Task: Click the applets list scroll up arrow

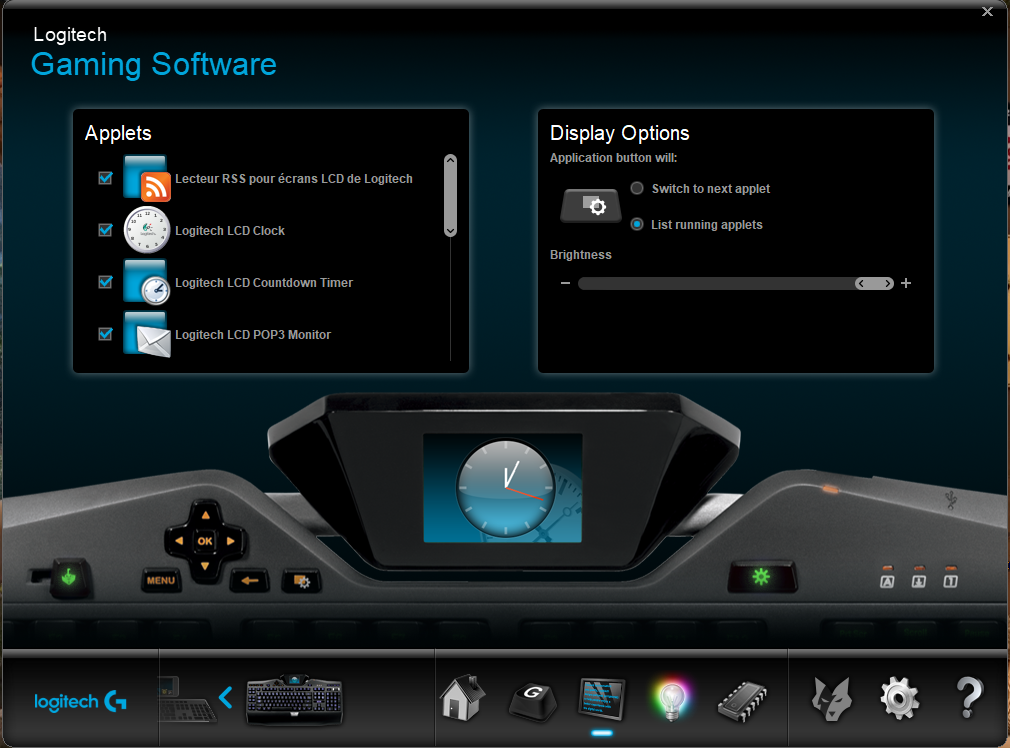Action: click(x=451, y=160)
